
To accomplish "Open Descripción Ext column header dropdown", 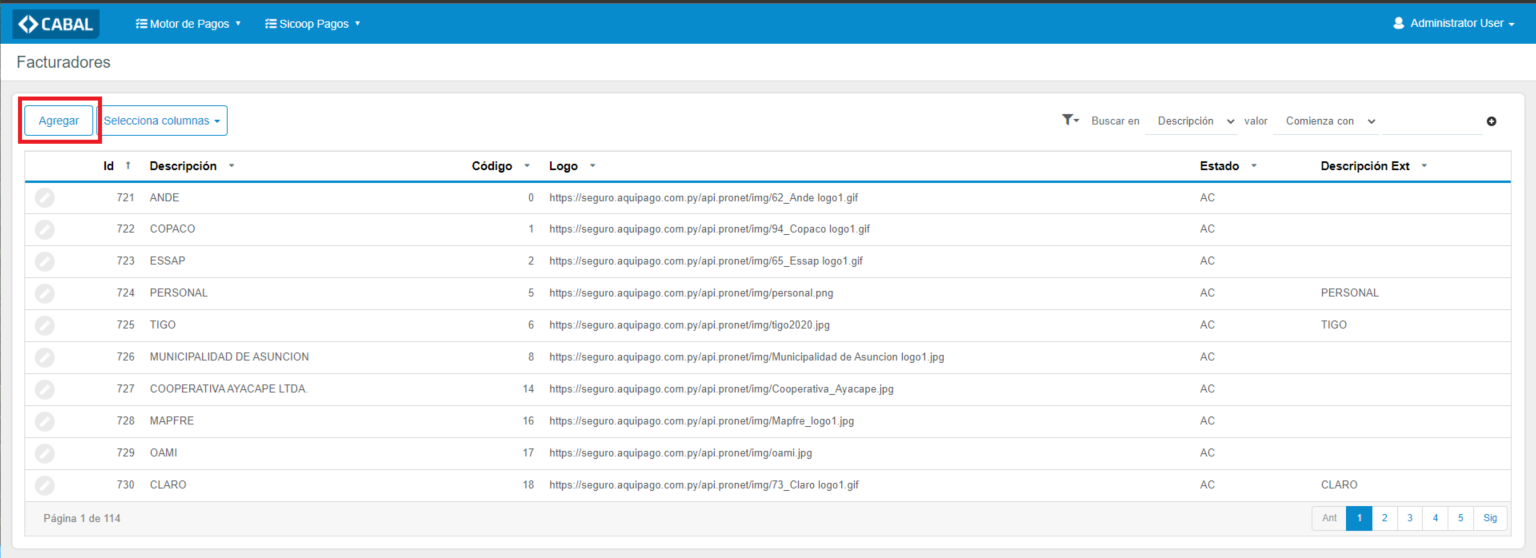I will point(1424,166).
